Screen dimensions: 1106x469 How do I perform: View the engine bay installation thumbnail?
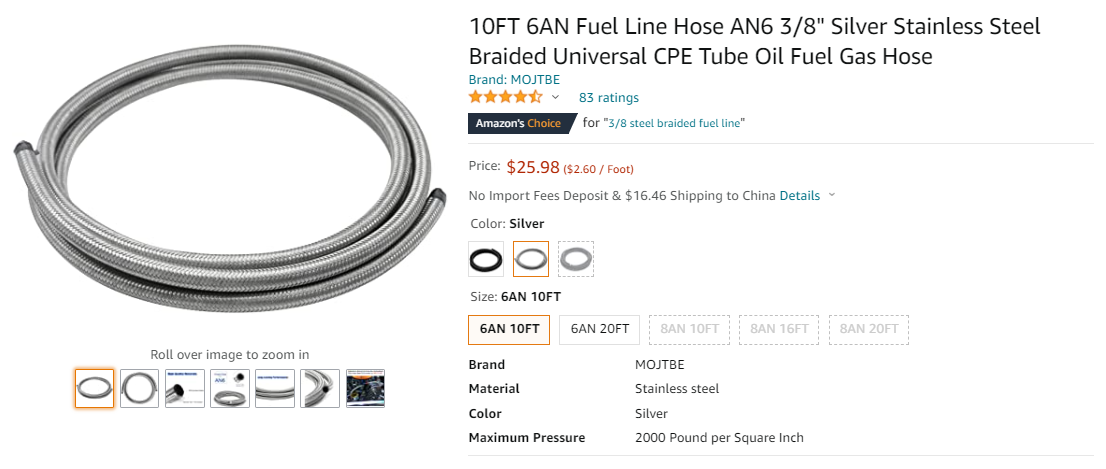coord(365,388)
